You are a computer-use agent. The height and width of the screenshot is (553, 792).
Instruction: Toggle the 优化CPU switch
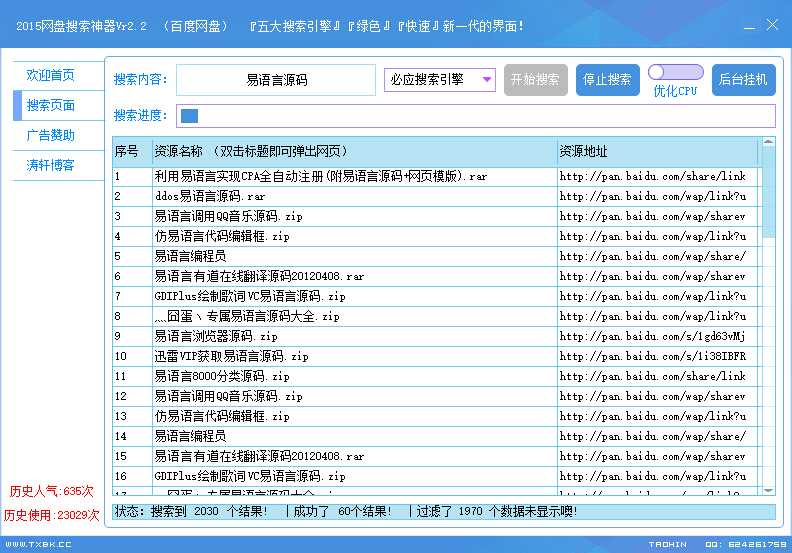tap(676, 72)
